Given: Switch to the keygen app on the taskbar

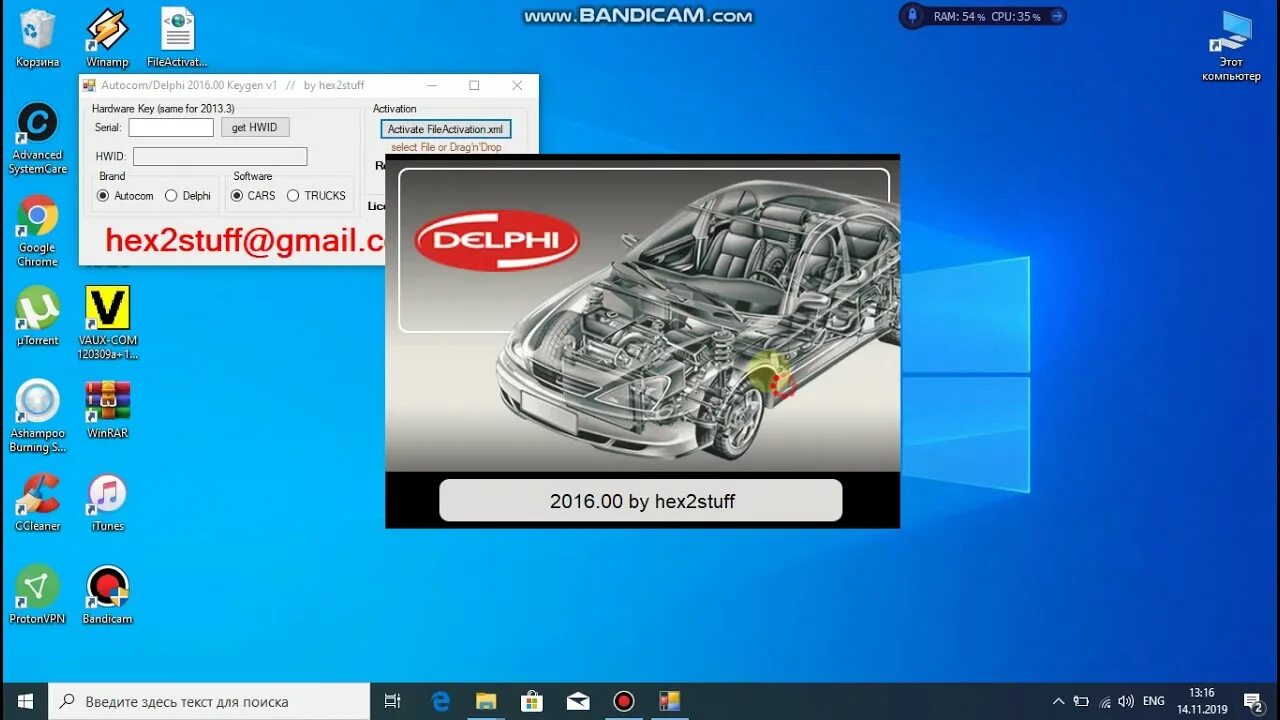Looking at the screenshot, I should pyautogui.click(x=670, y=701).
